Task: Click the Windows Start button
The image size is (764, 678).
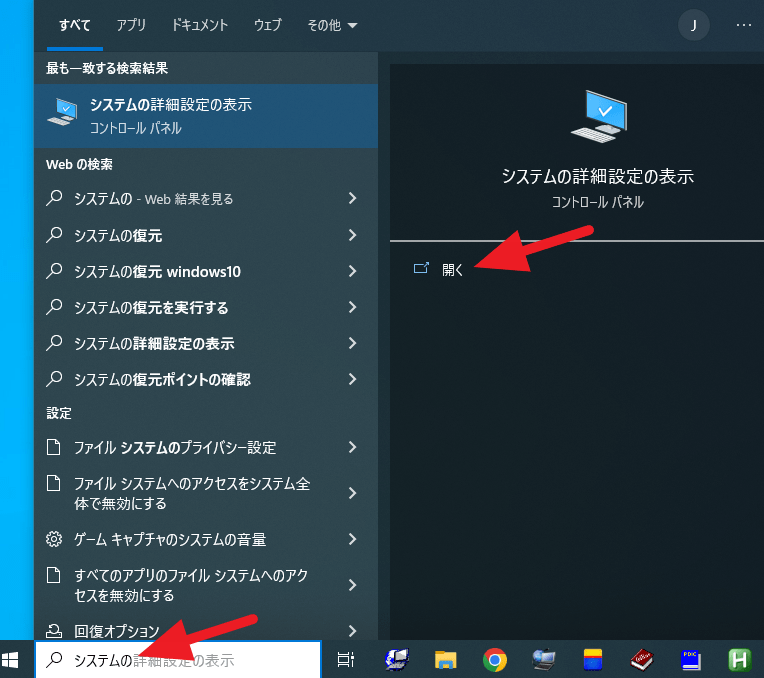Action: pos(12,660)
